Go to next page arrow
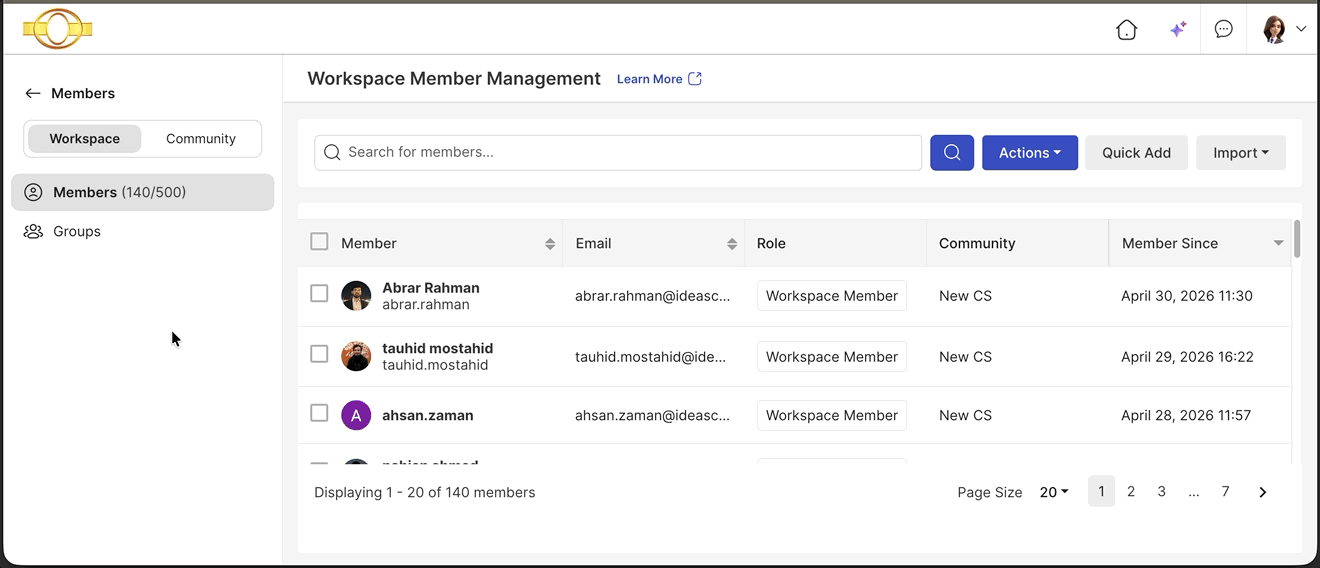Screen dimensions: 1320x568 [1263, 492]
